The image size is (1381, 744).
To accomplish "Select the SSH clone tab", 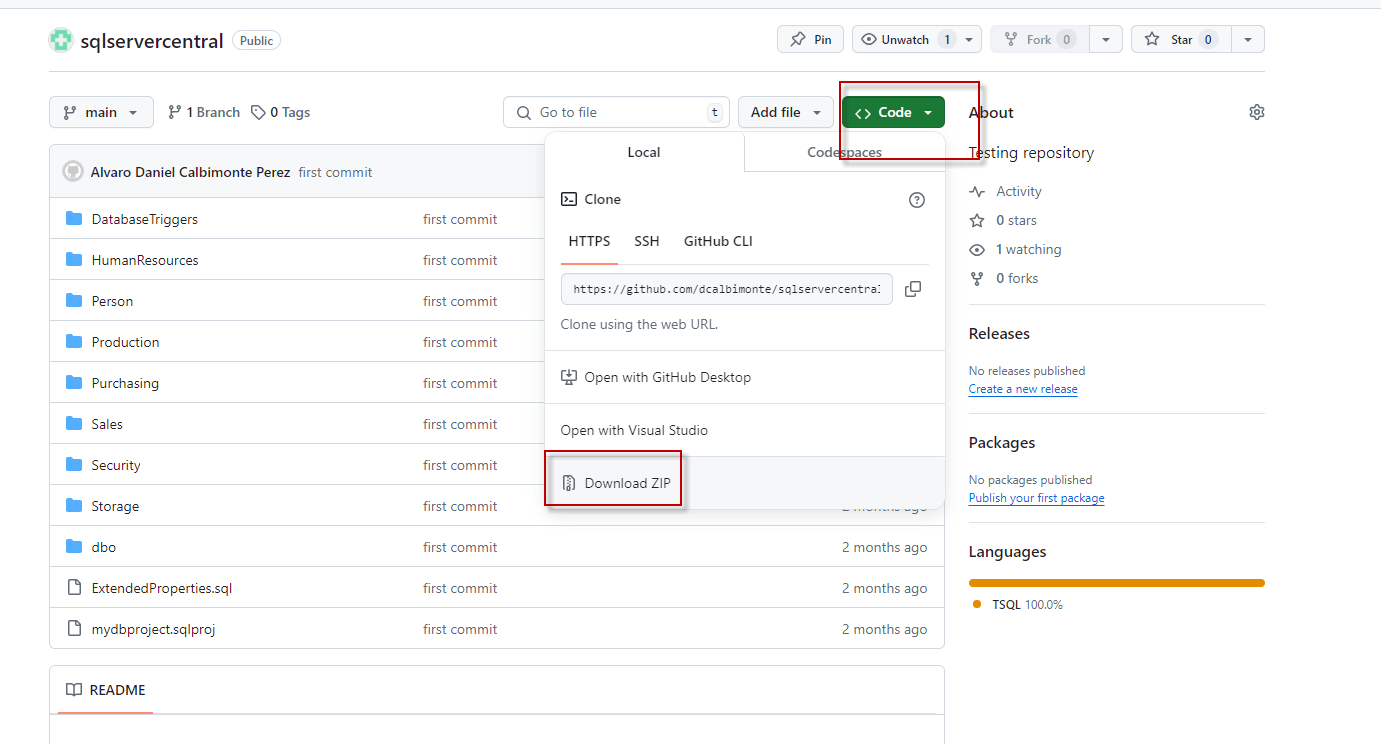I will [646, 241].
